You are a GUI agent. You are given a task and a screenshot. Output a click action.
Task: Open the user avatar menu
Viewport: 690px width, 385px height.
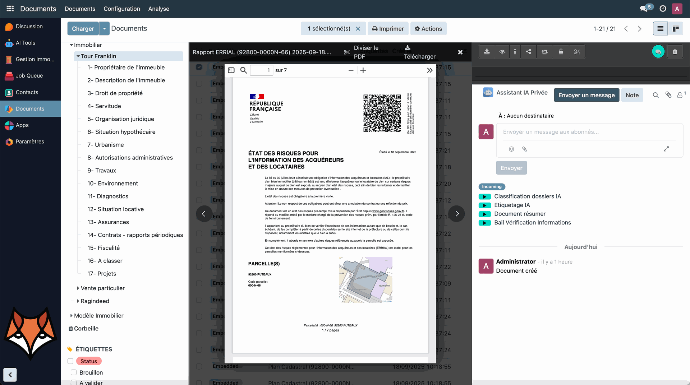pos(677,9)
